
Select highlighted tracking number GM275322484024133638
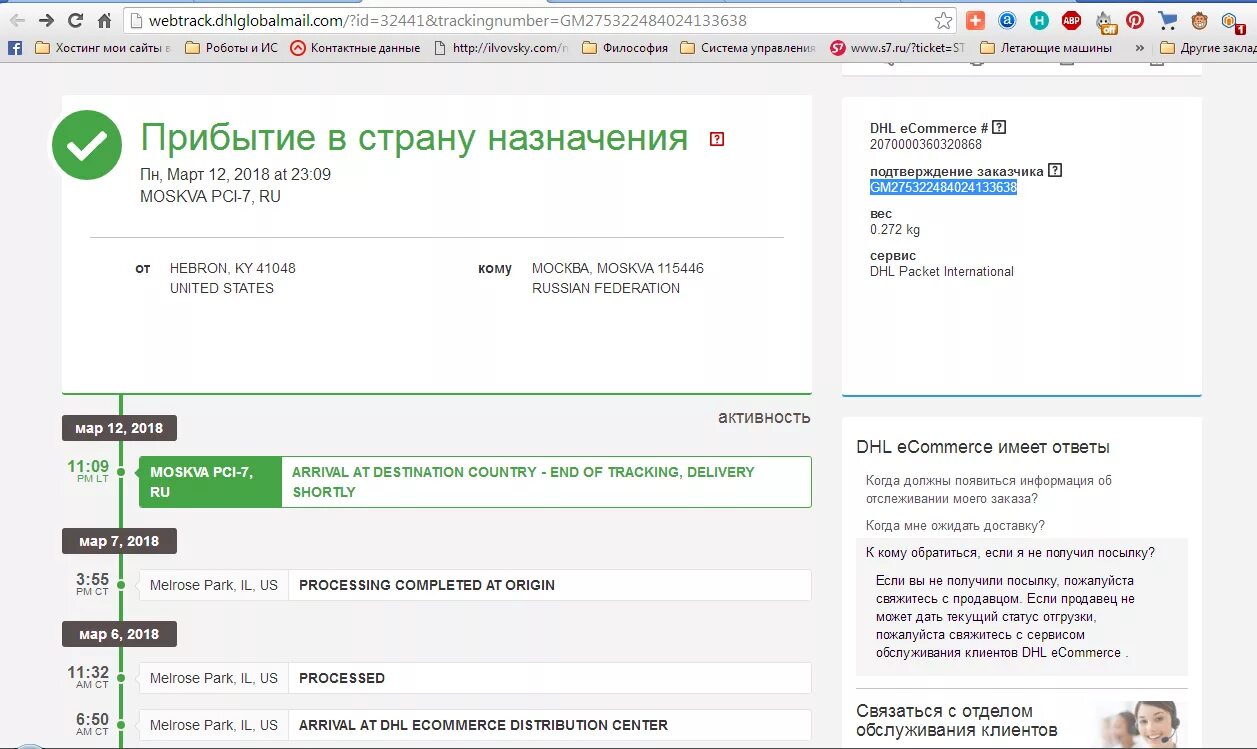[943, 187]
